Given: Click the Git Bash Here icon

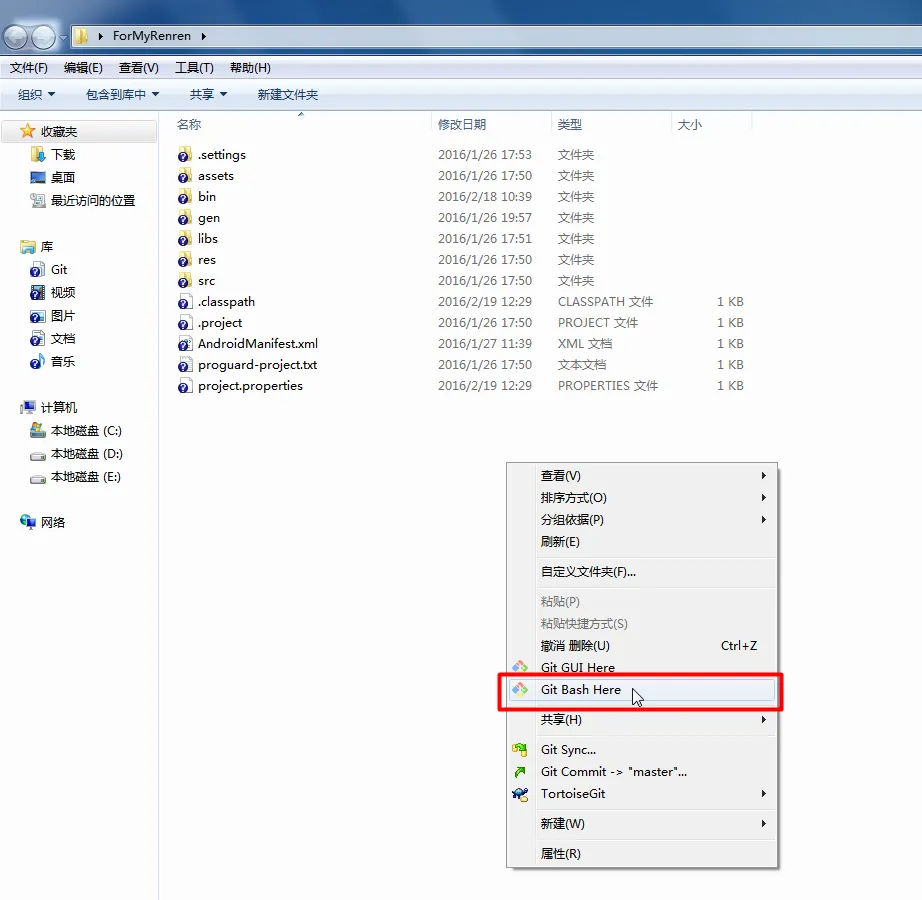Looking at the screenshot, I should pyautogui.click(x=520, y=690).
